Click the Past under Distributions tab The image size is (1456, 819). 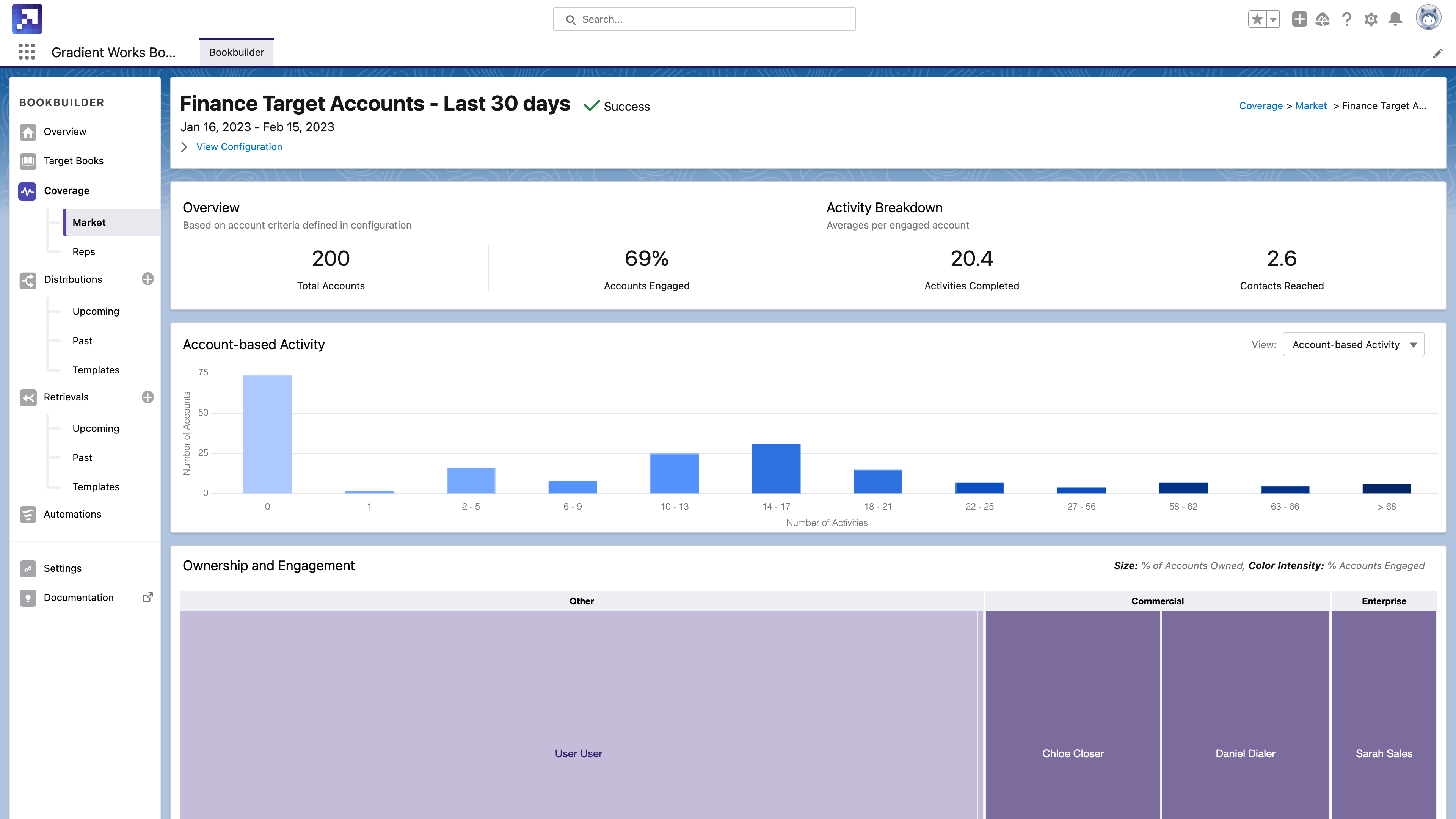coord(82,340)
